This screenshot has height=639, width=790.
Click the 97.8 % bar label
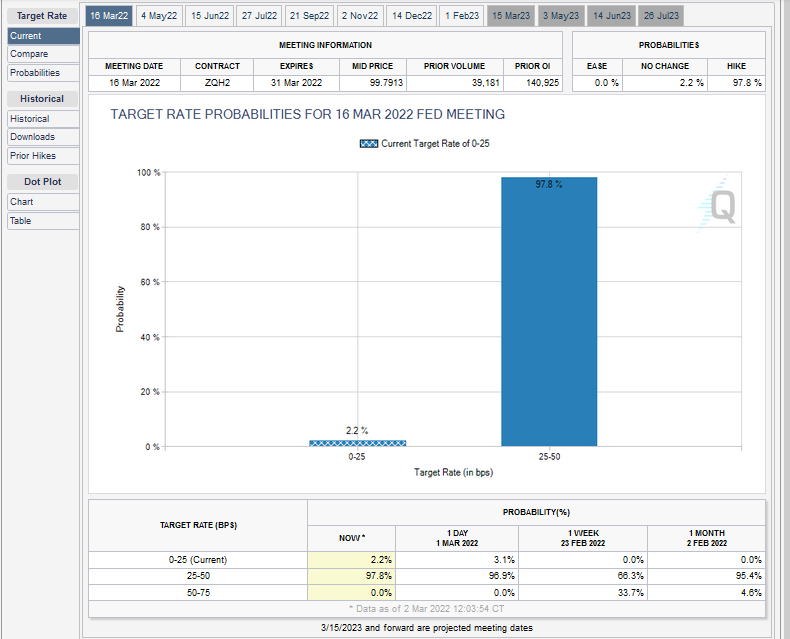click(x=549, y=184)
